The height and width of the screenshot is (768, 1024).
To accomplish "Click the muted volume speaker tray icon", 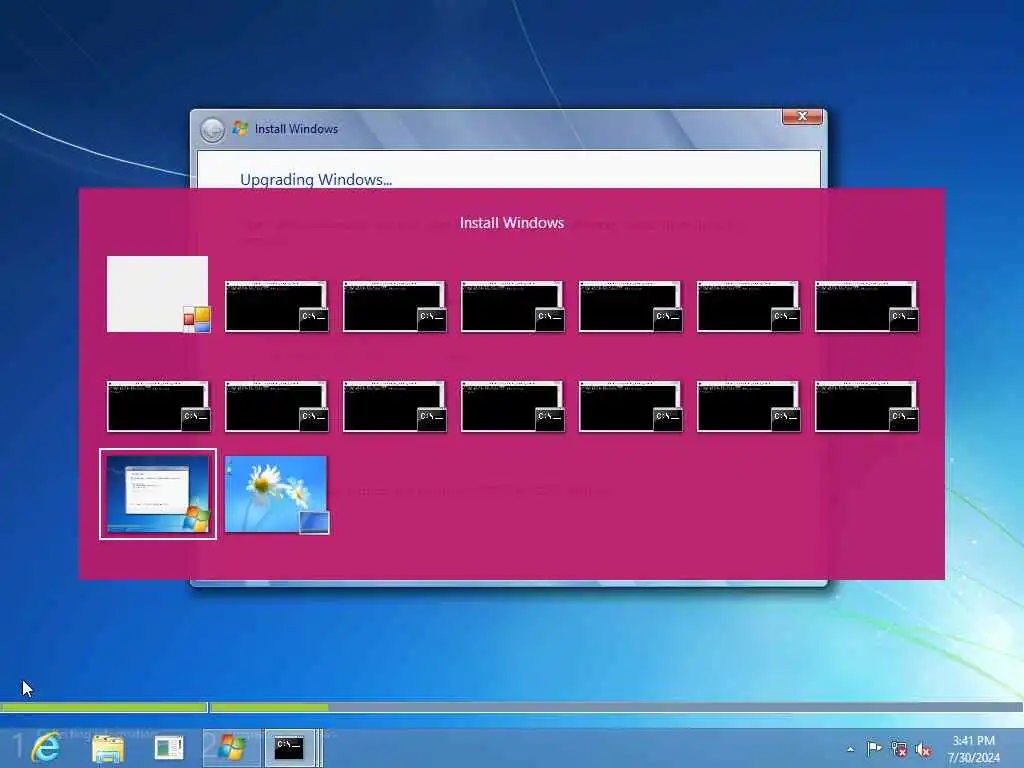I will 923,750.
